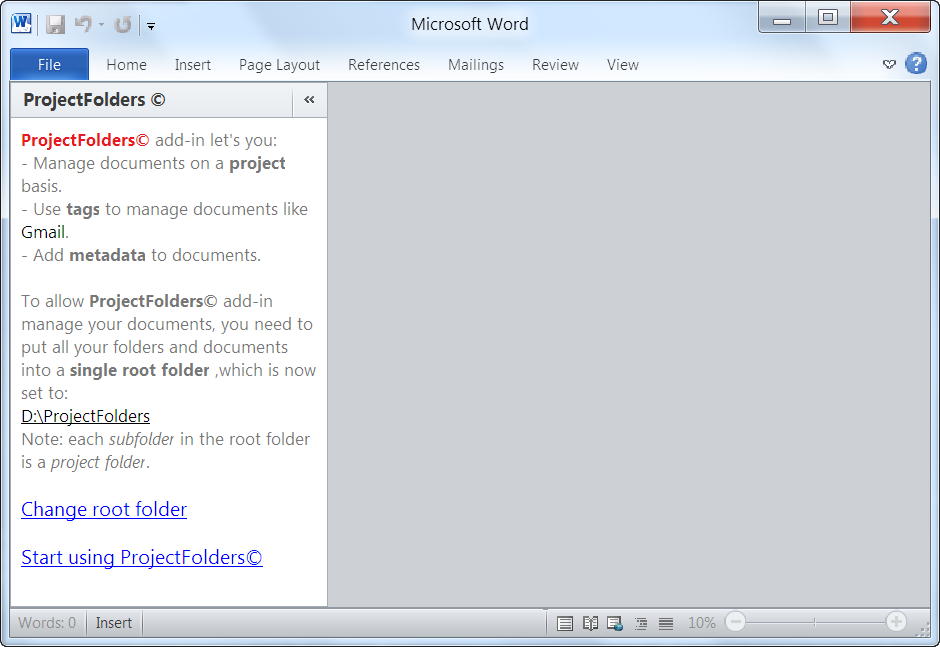Click the Undo icon
The height and width of the screenshot is (647, 940).
83,25
